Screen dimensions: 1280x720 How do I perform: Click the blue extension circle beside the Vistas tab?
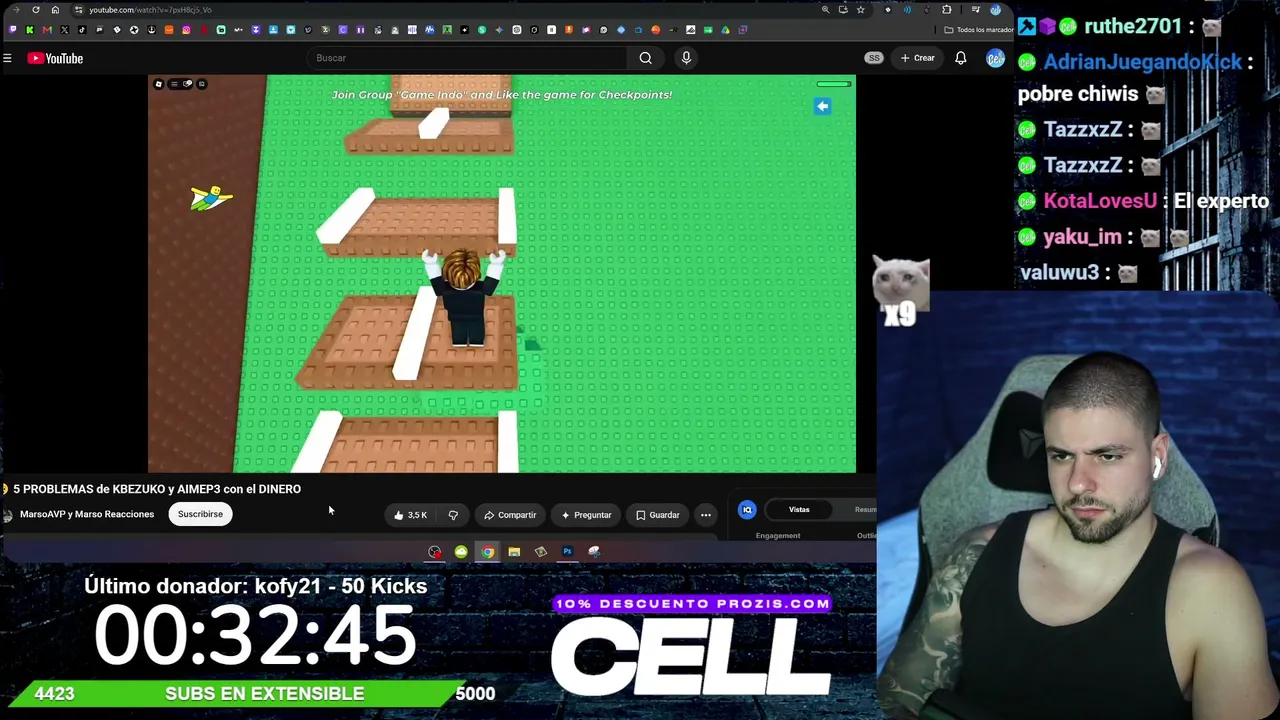click(x=747, y=510)
